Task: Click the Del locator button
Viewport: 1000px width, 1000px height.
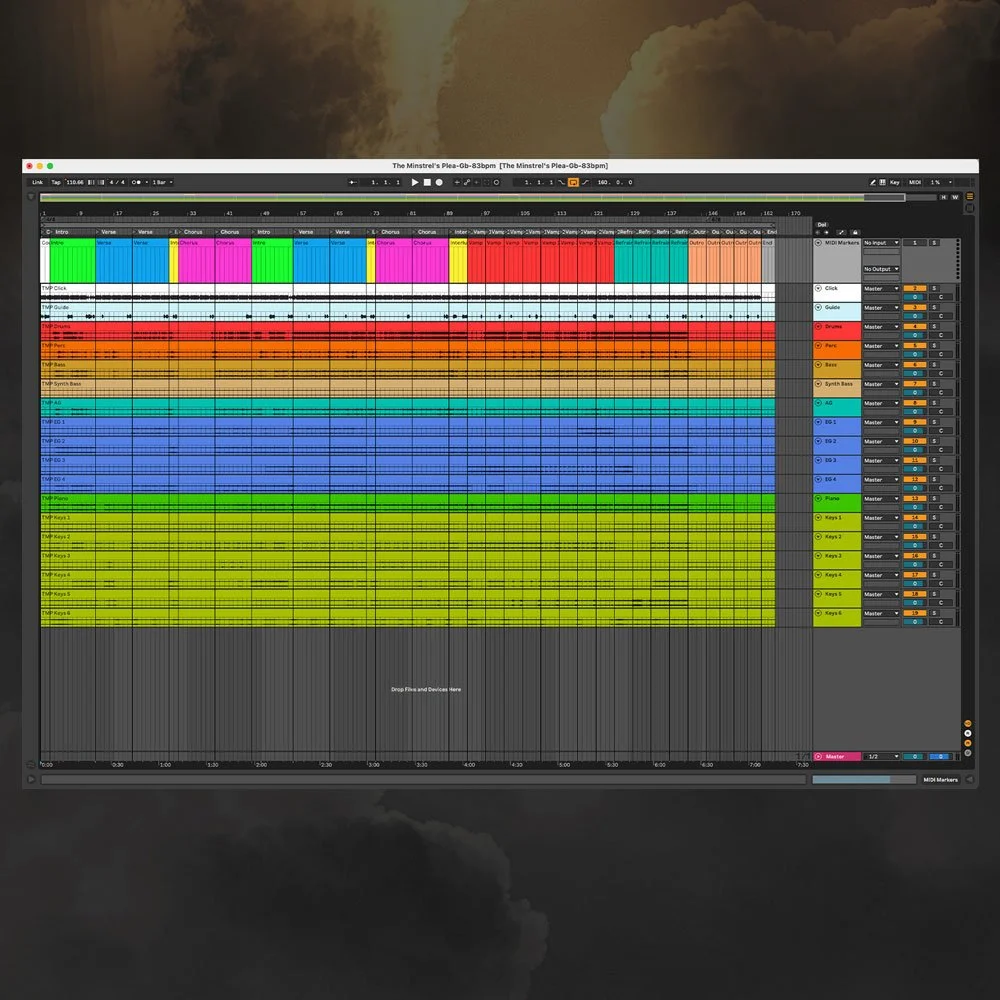Action: pyautogui.click(x=821, y=225)
